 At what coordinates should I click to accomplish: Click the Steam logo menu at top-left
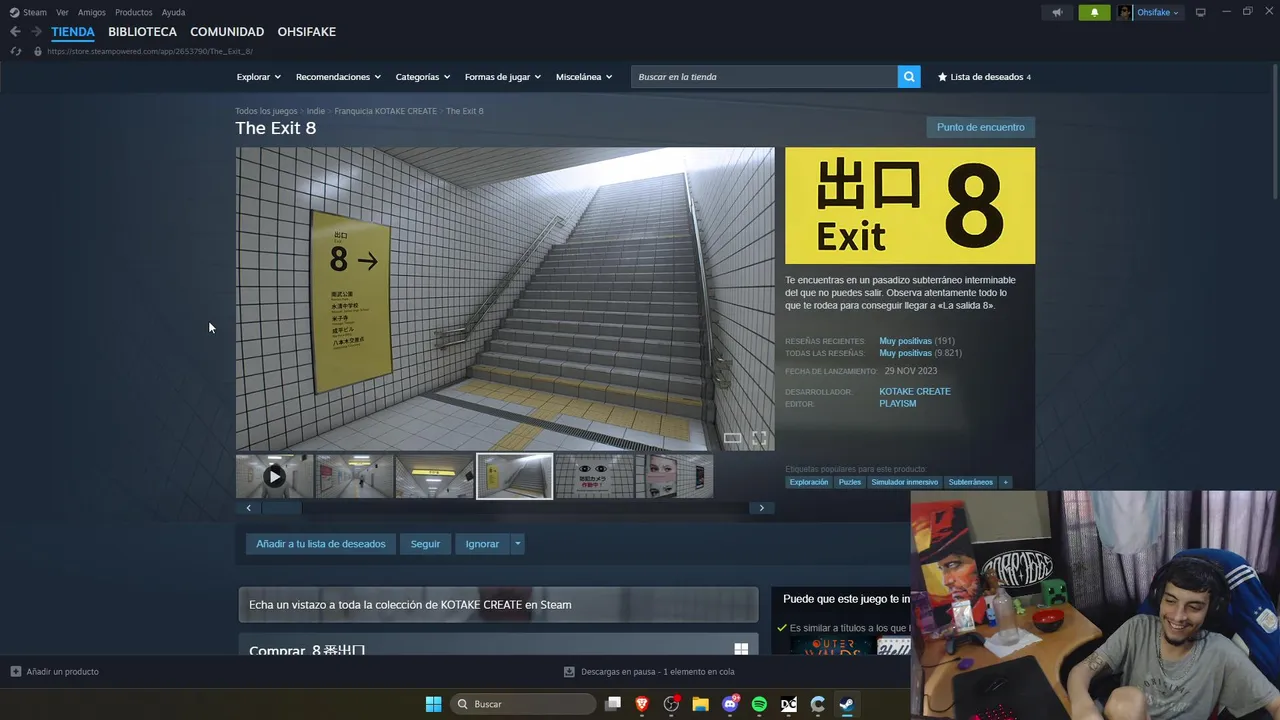(x=28, y=12)
